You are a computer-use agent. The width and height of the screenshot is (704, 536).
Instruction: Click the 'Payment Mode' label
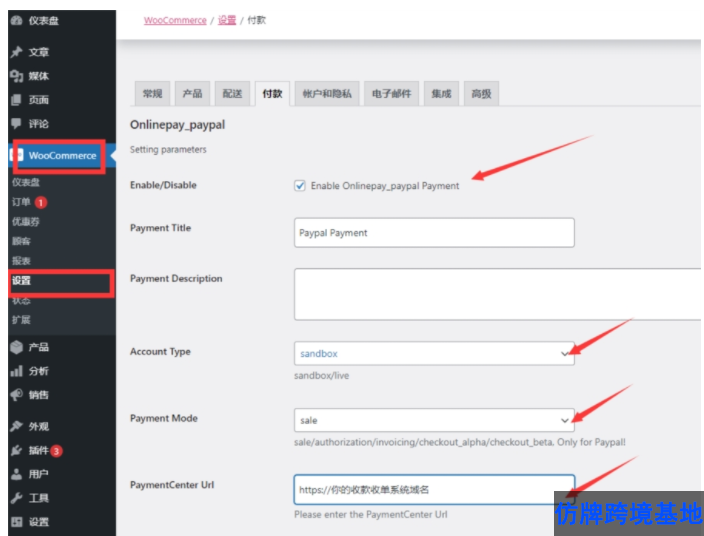click(x=163, y=418)
